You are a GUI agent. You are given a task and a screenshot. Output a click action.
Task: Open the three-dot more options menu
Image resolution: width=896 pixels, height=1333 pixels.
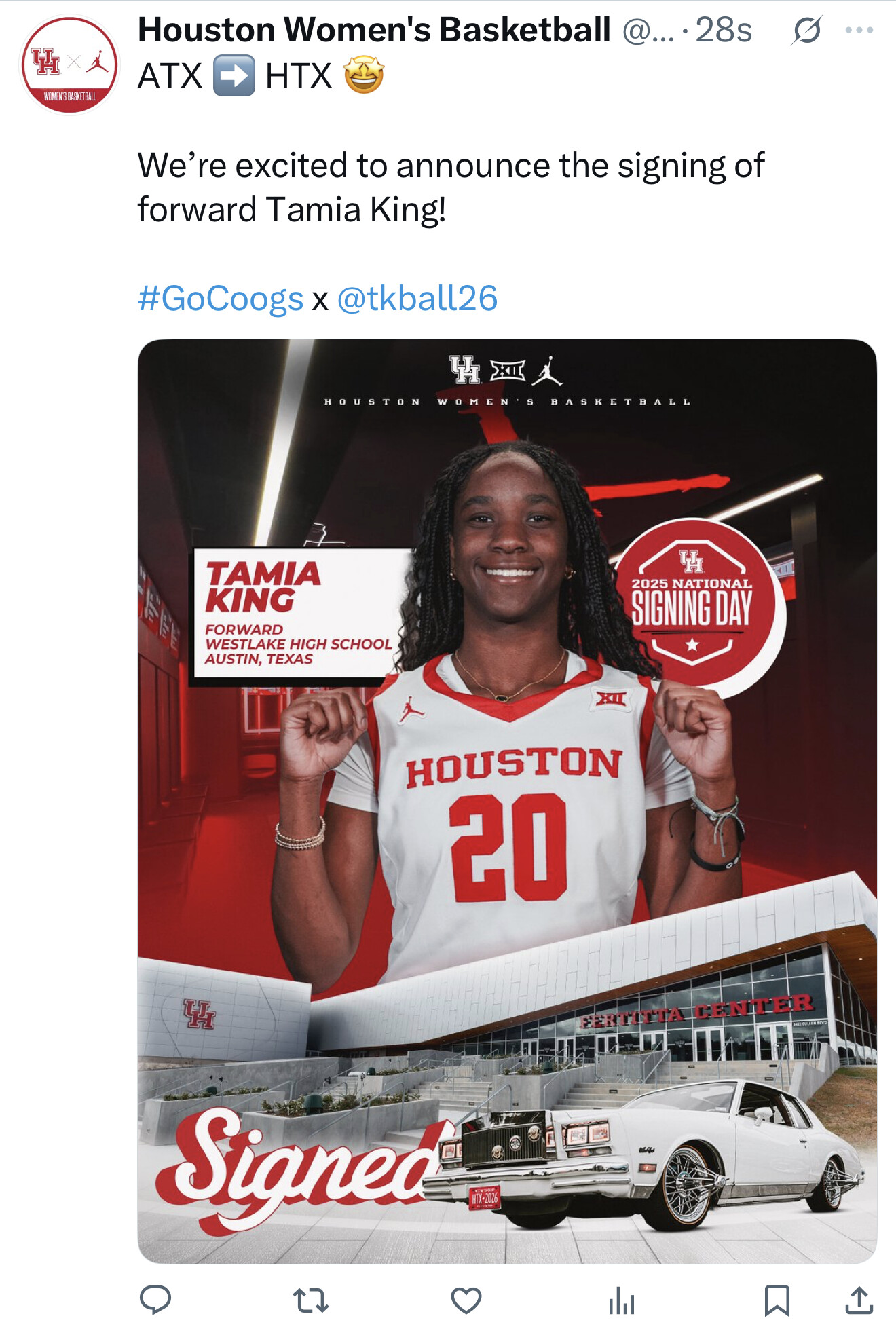[x=859, y=30]
